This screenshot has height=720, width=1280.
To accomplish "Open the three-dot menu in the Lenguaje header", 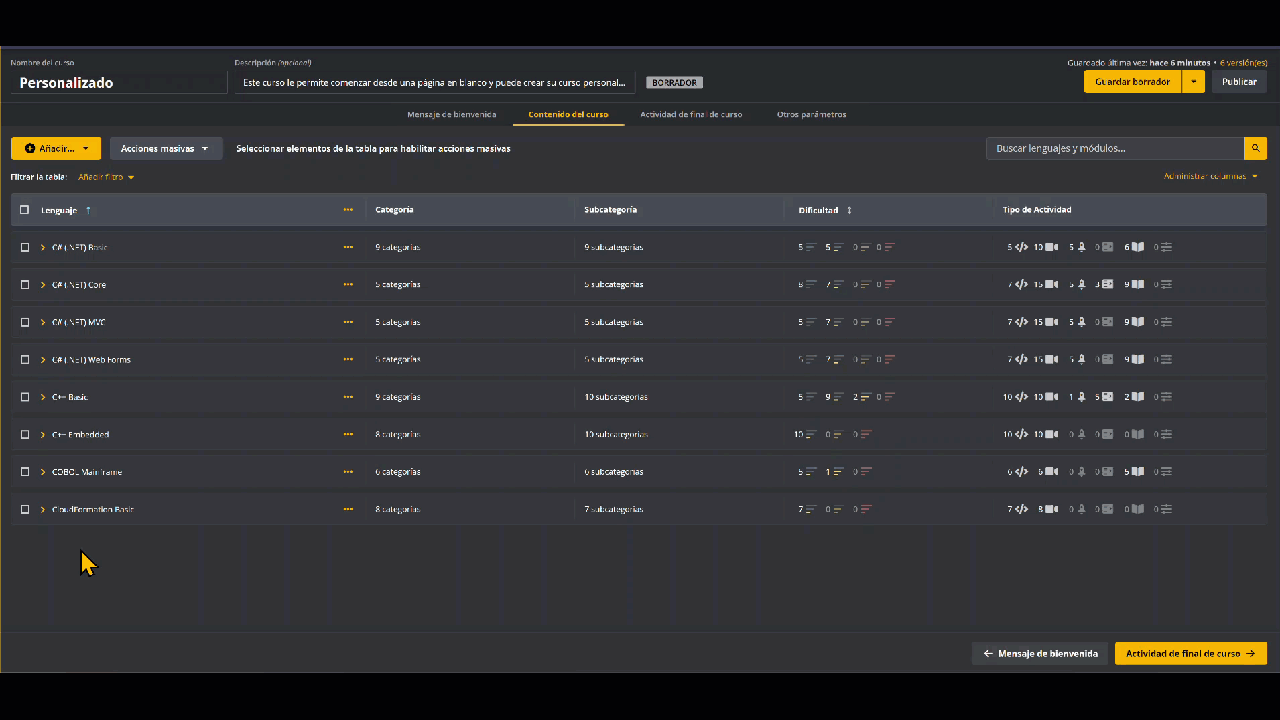I will pyautogui.click(x=348, y=210).
